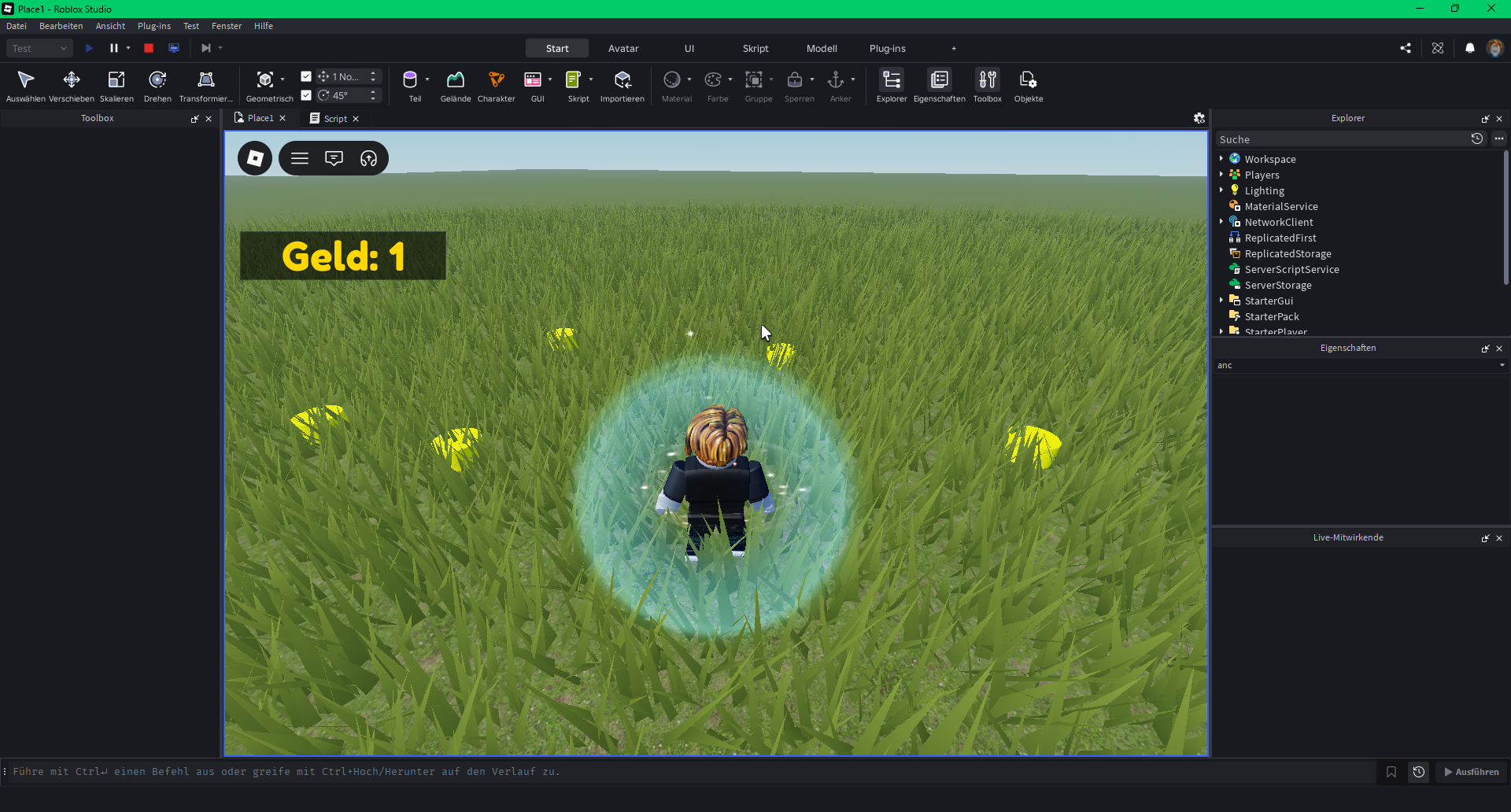Open the notifications bell
This screenshot has height=812, width=1511.
pyautogui.click(x=1469, y=48)
